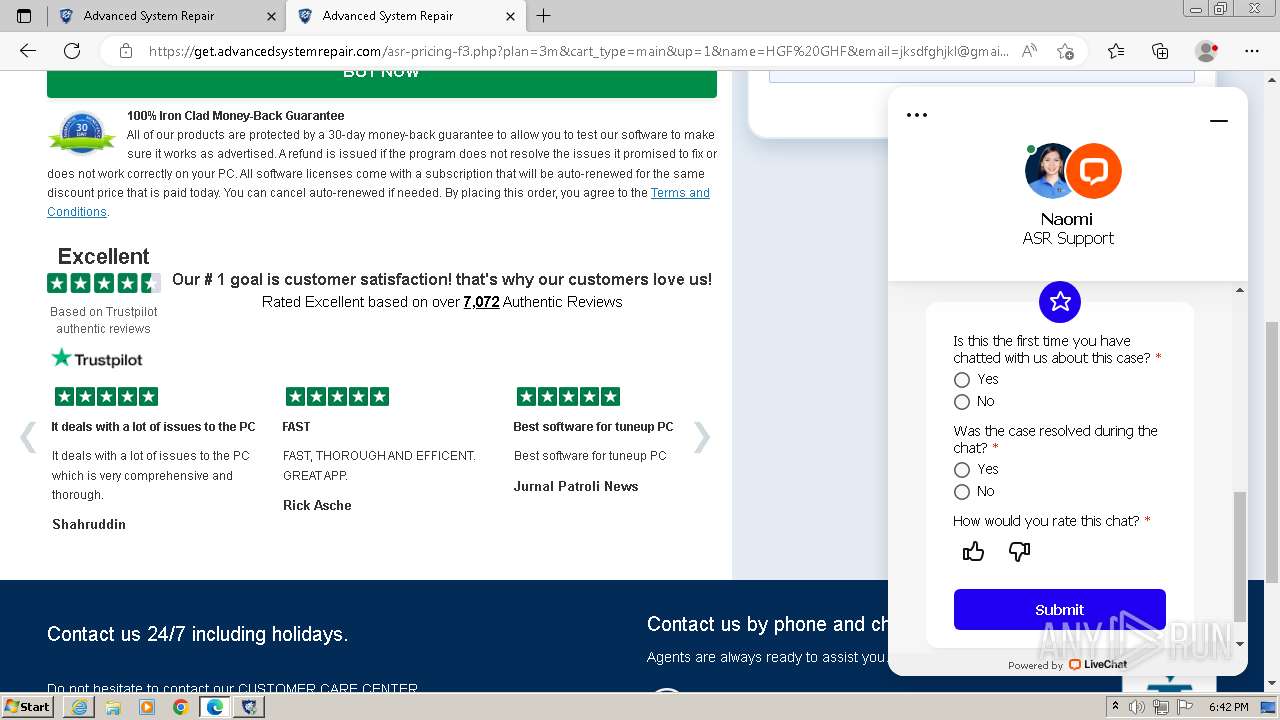Click 'Best software for tuneup PC' review title
Viewport: 1280px width, 720px height.
tap(593, 427)
